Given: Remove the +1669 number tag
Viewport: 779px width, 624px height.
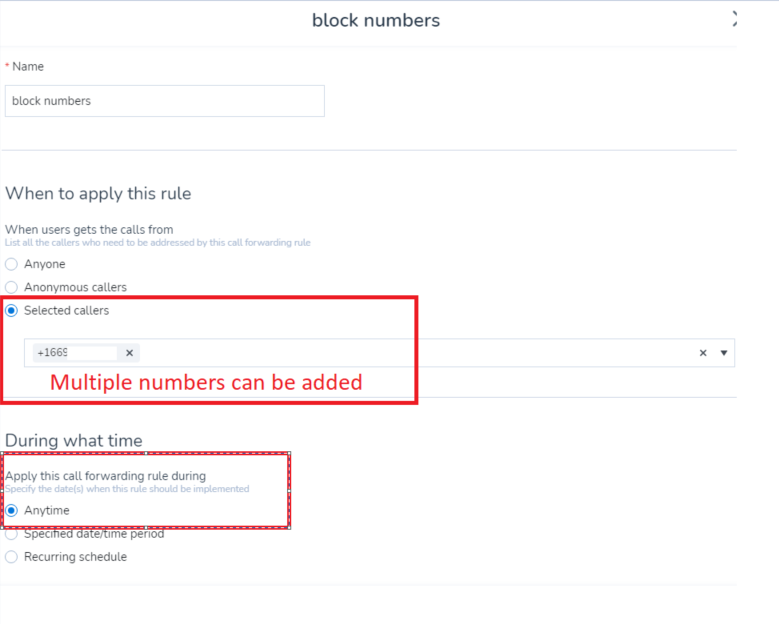Looking at the screenshot, I should (130, 353).
